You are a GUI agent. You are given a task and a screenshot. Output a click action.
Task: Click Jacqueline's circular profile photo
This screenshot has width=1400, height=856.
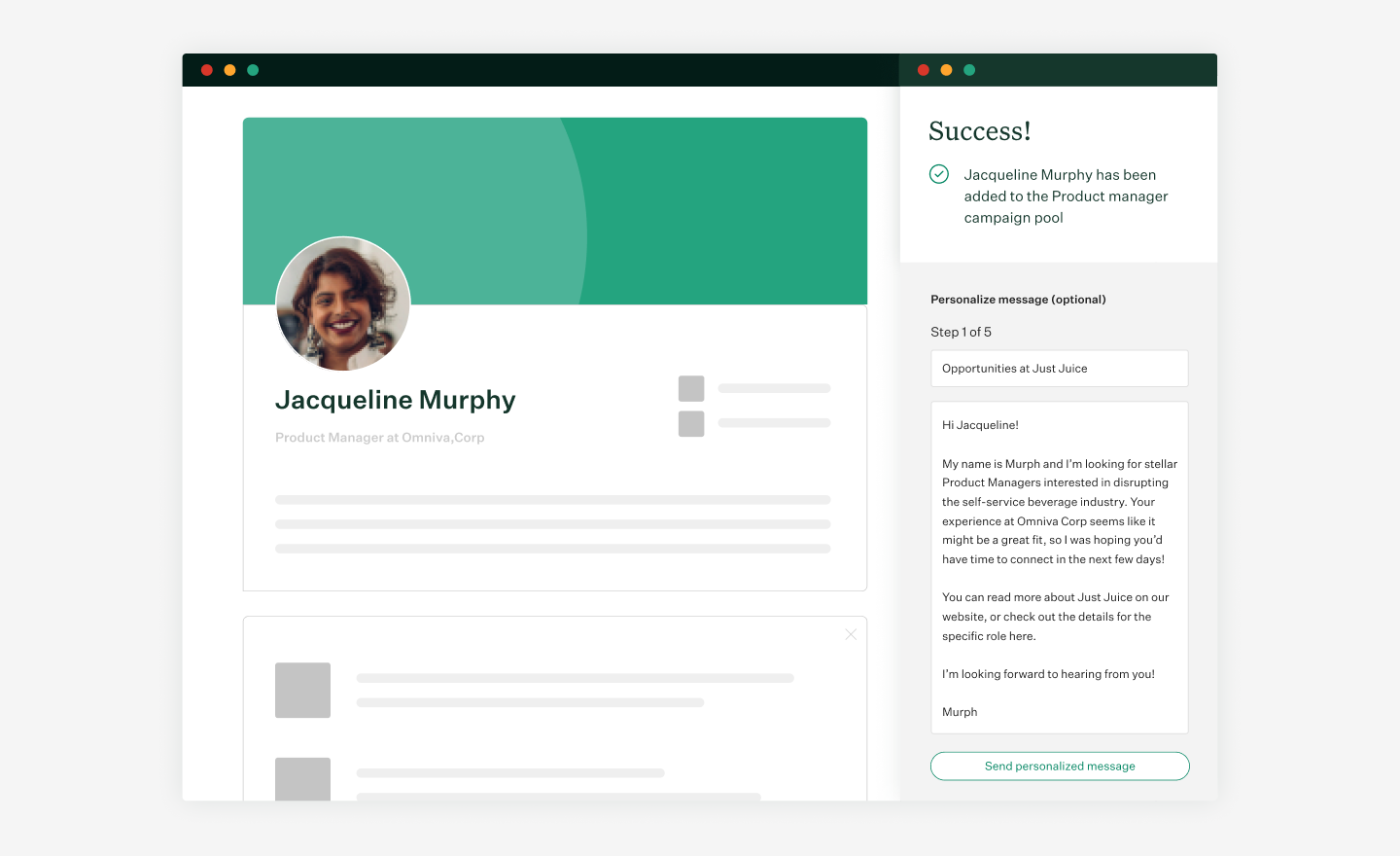pos(343,303)
